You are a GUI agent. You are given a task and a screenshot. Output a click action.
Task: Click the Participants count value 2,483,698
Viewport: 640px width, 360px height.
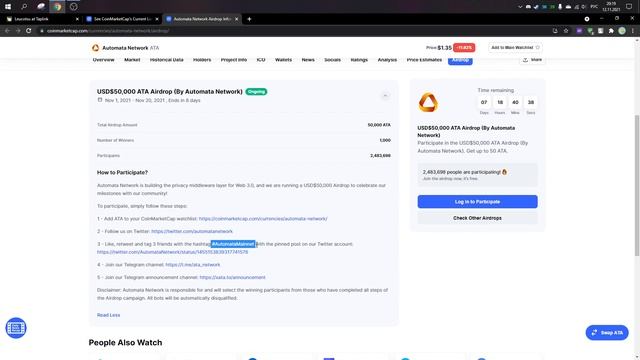point(380,156)
